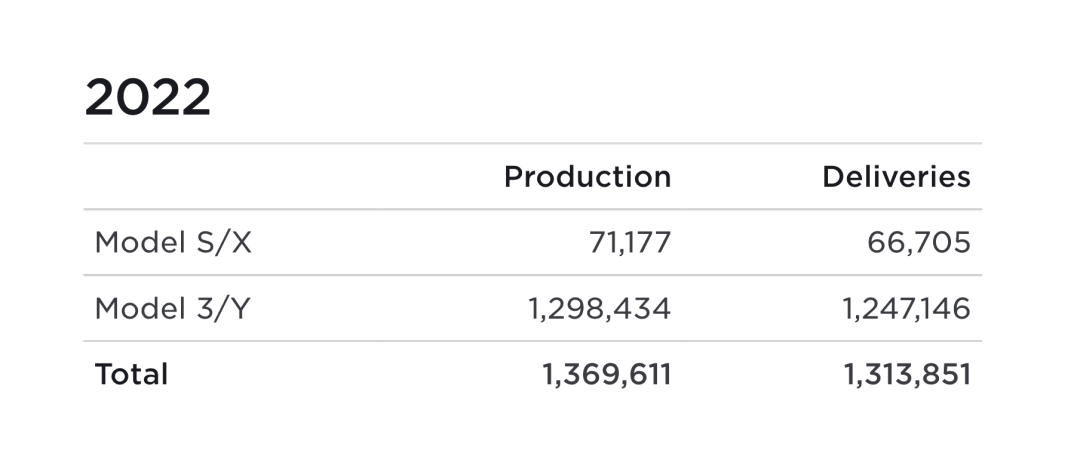Select Model 3/Y deliveries value 1,247,146
The height and width of the screenshot is (475, 1080).
(906, 309)
